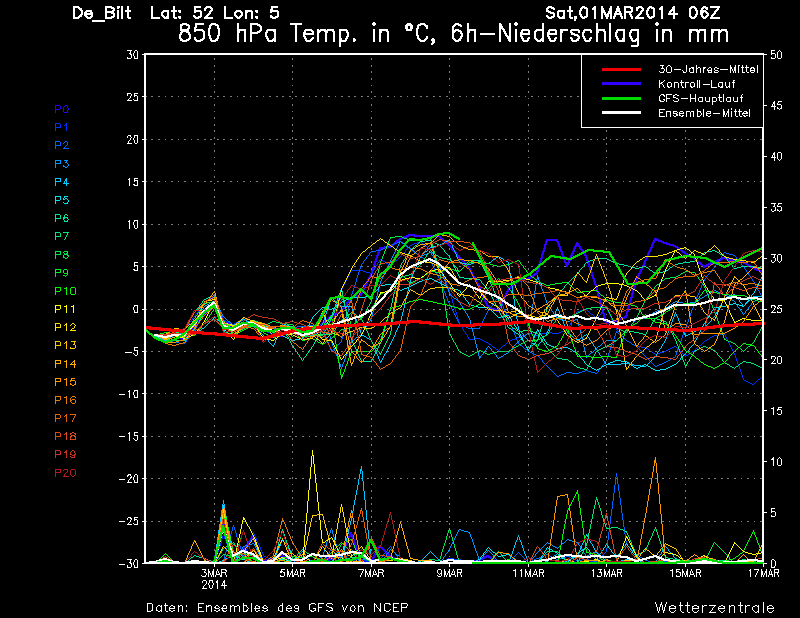800x618 pixels.
Task: Click the 'Daten: Ensembles des GFS von NCEP' text
Action: point(277,607)
